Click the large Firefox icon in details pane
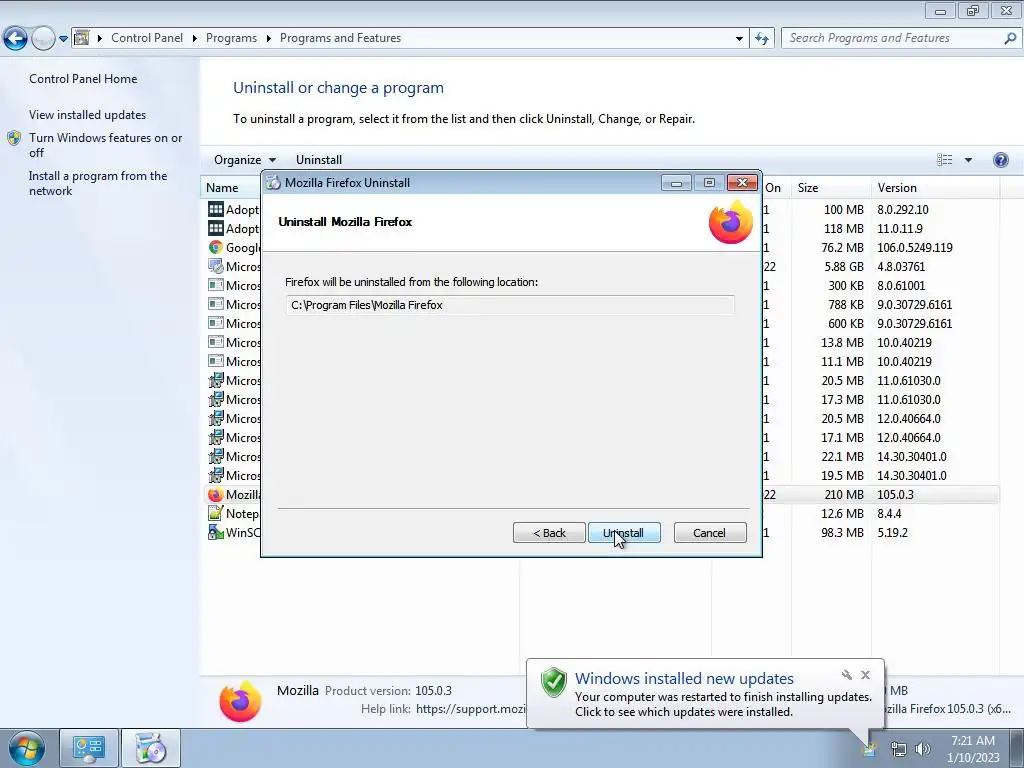This screenshot has width=1024, height=768. coord(240,701)
